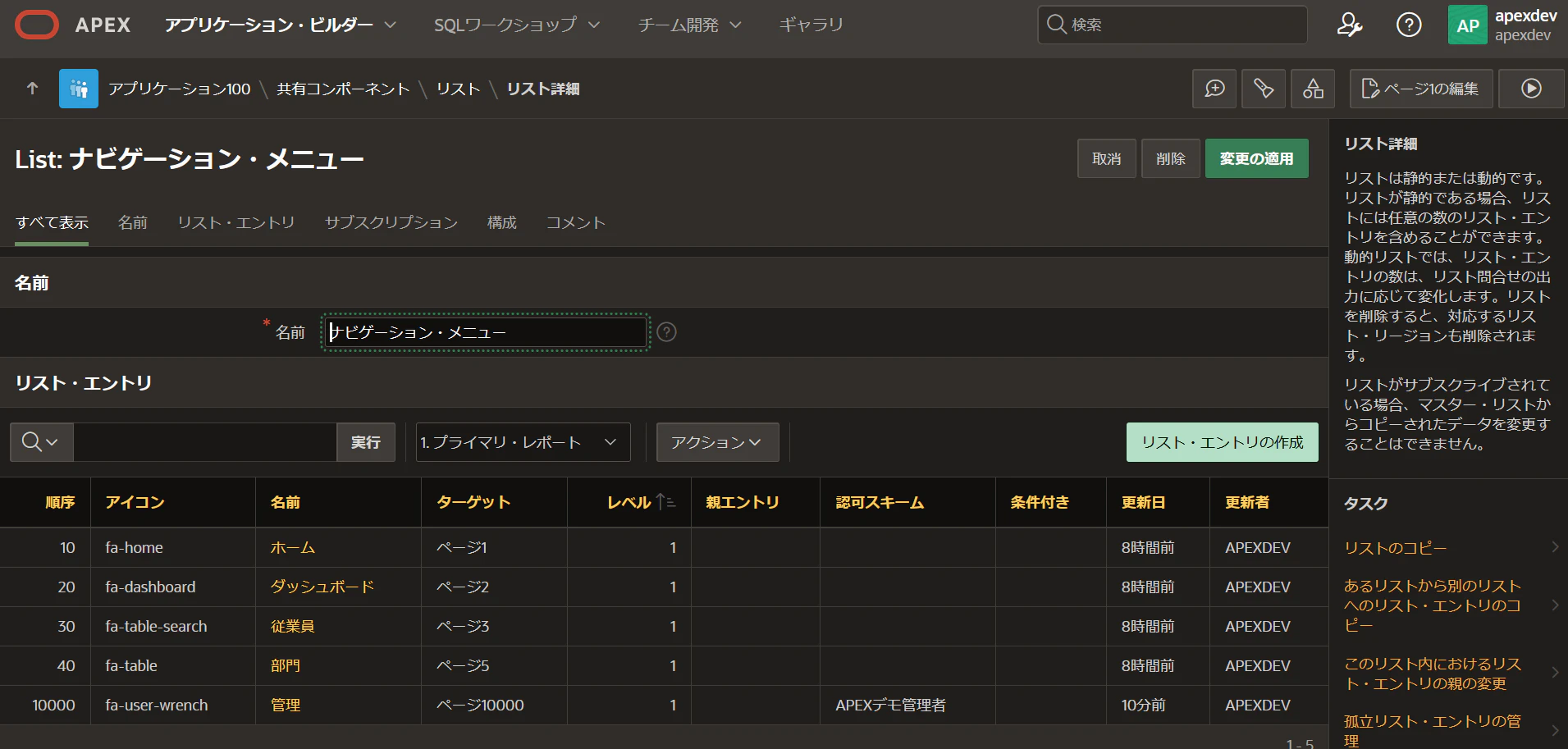Viewport: 1568px width, 749px height.
Task: Click the 順序 column header
Action: (60, 502)
